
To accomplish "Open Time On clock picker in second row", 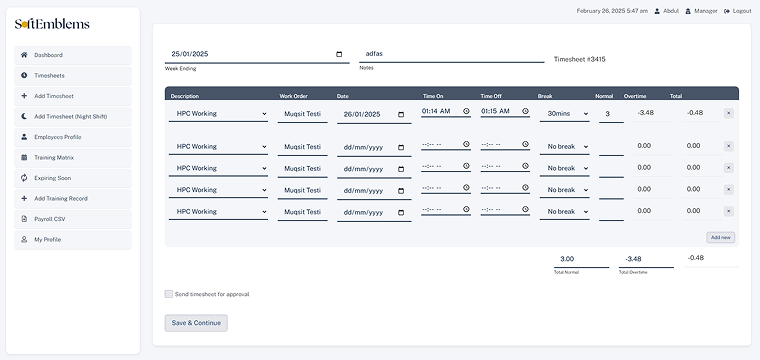I will [x=466, y=144].
